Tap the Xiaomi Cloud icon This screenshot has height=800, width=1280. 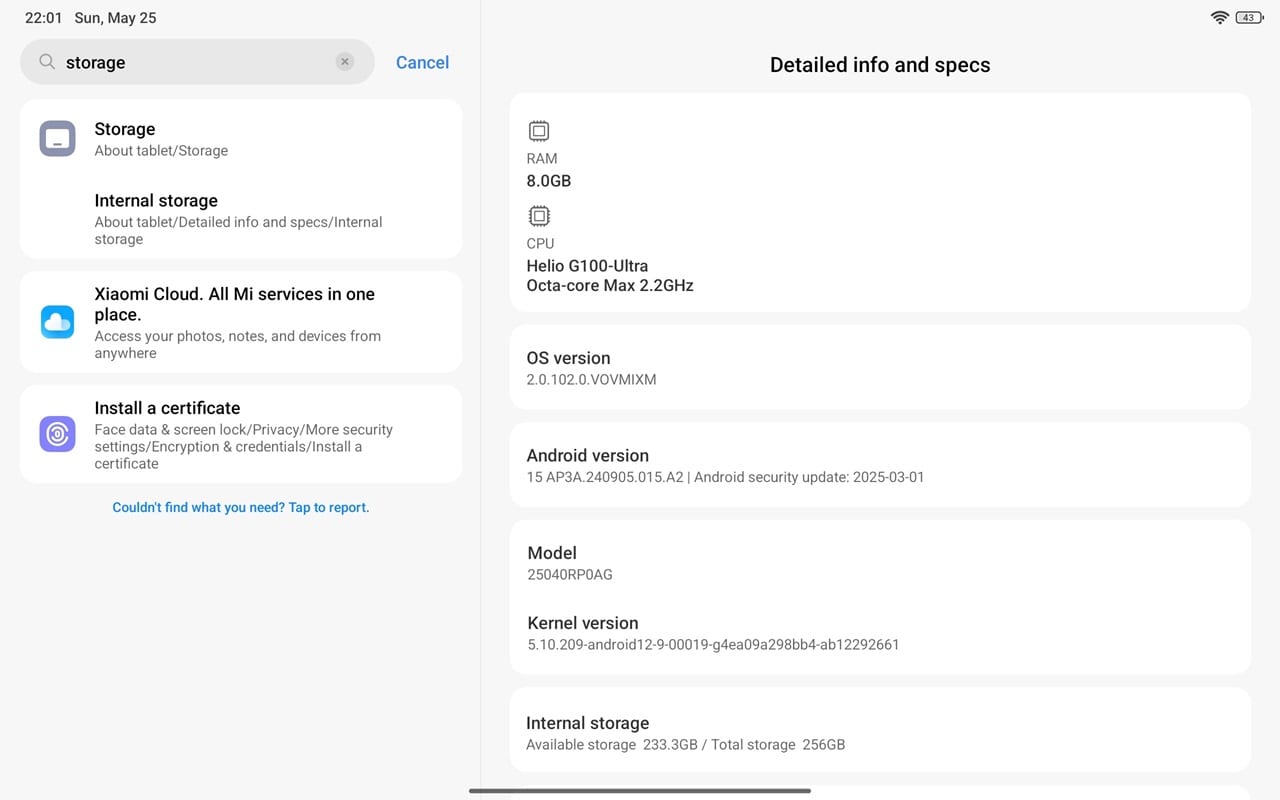(57, 322)
